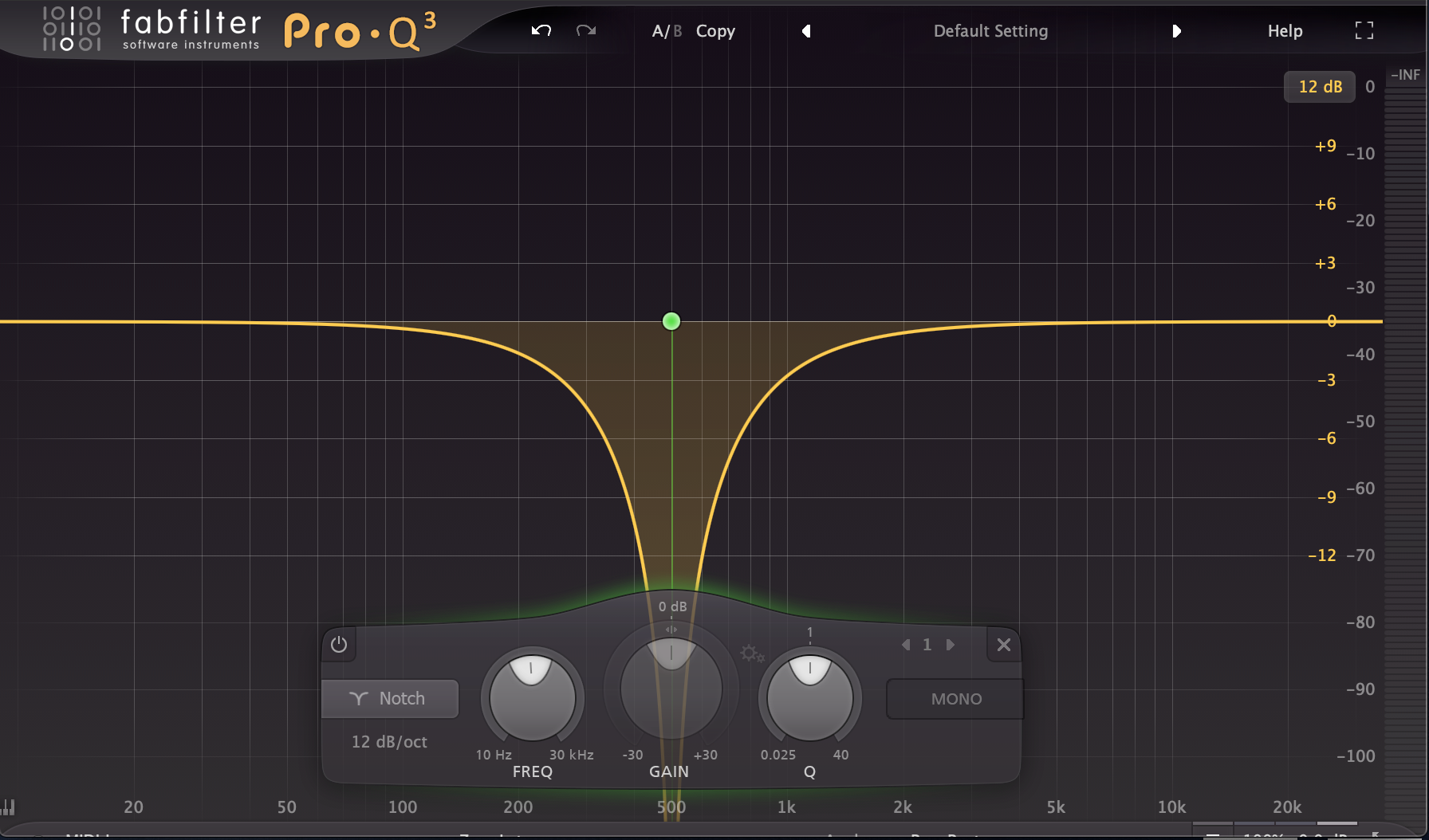
Task: Open the 12 dB/oct slope selector
Action: tap(389, 742)
